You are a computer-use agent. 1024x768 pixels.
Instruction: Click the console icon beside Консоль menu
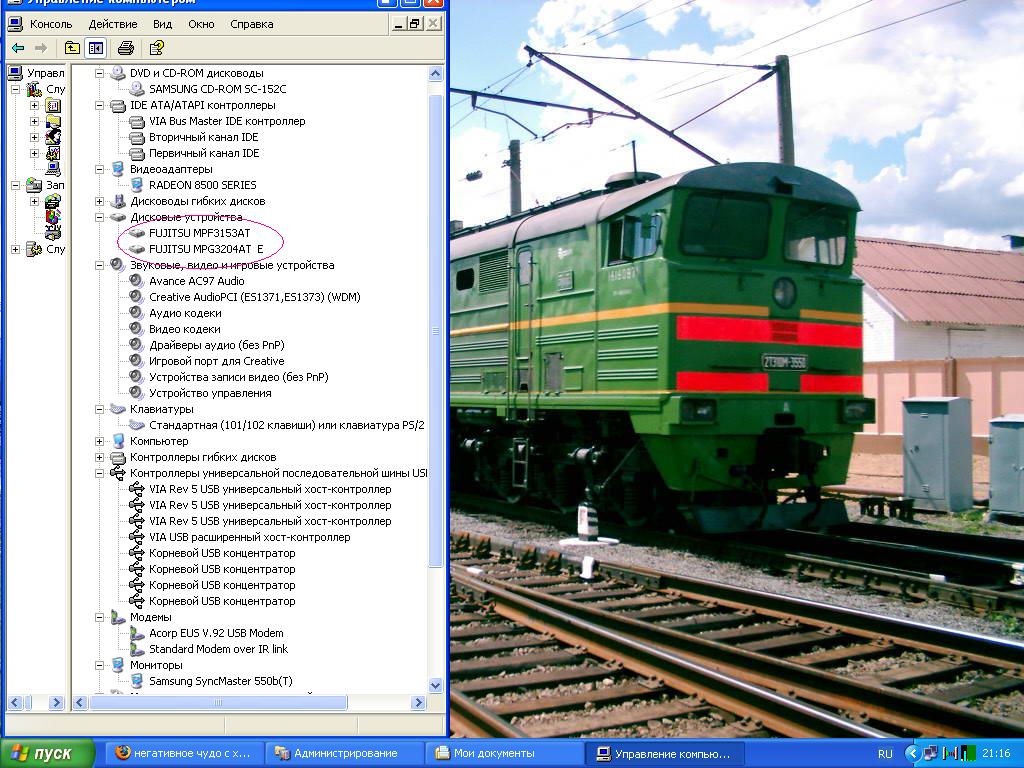point(15,24)
